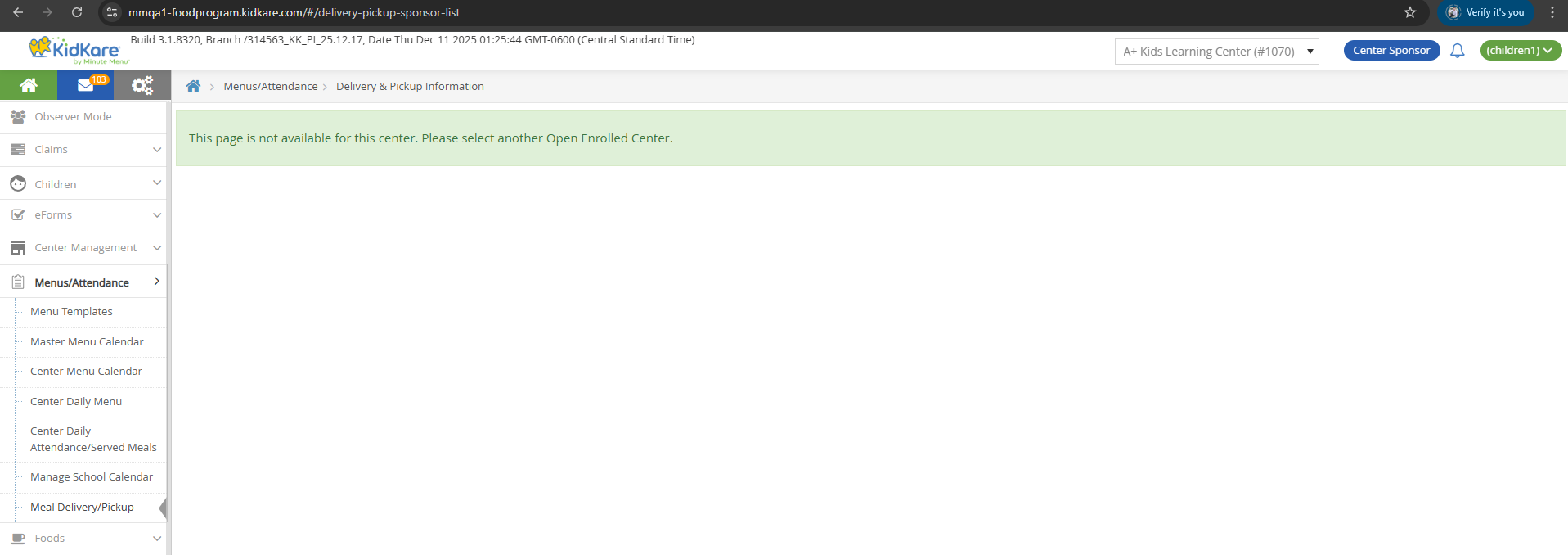
Task: Expand the Center Management section
Action: pos(83,248)
